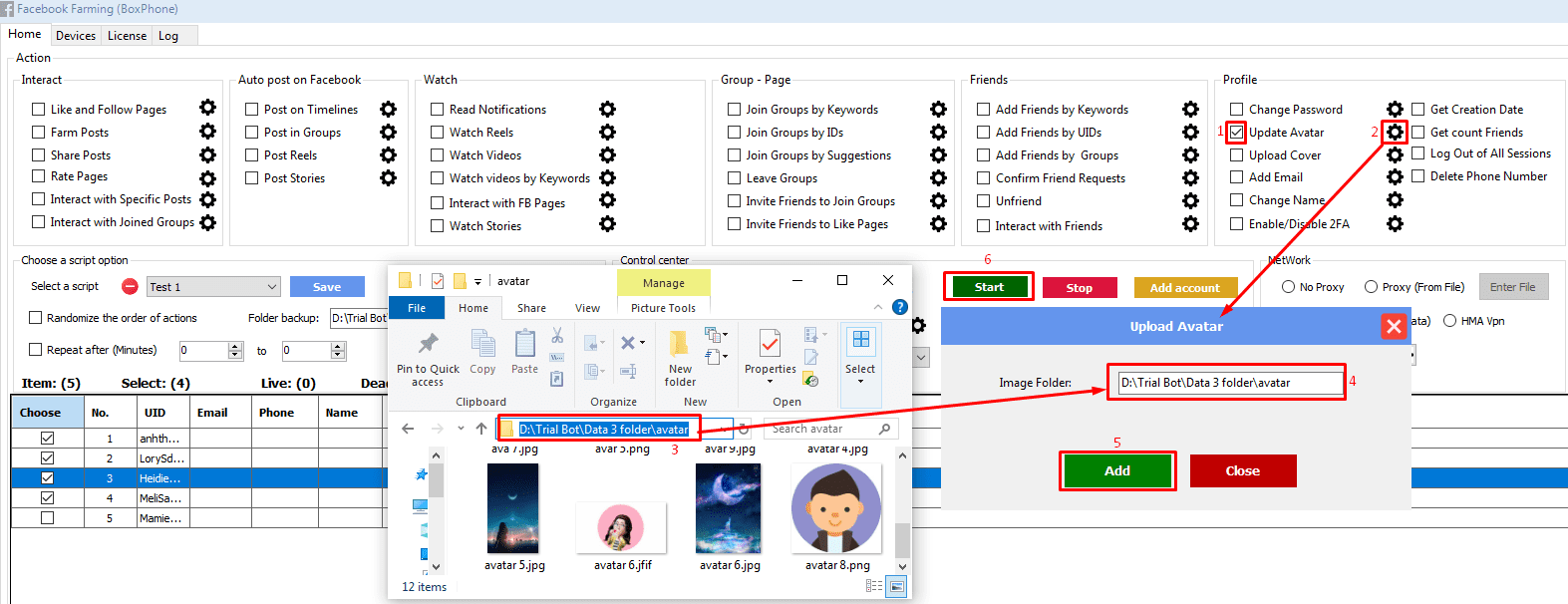Enable Get Creation Date checkbox
Screen dimensions: 1568x604
click(1417, 110)
